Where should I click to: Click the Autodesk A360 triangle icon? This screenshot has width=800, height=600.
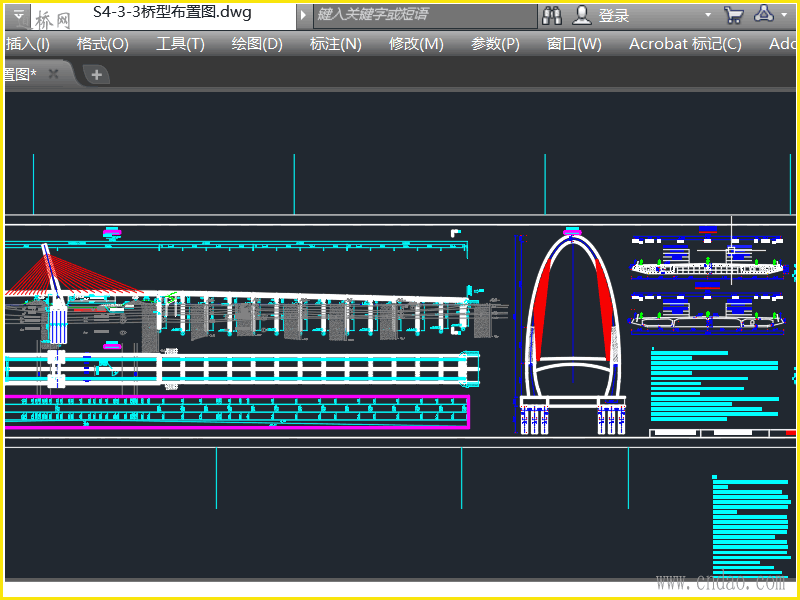[763, 14]
